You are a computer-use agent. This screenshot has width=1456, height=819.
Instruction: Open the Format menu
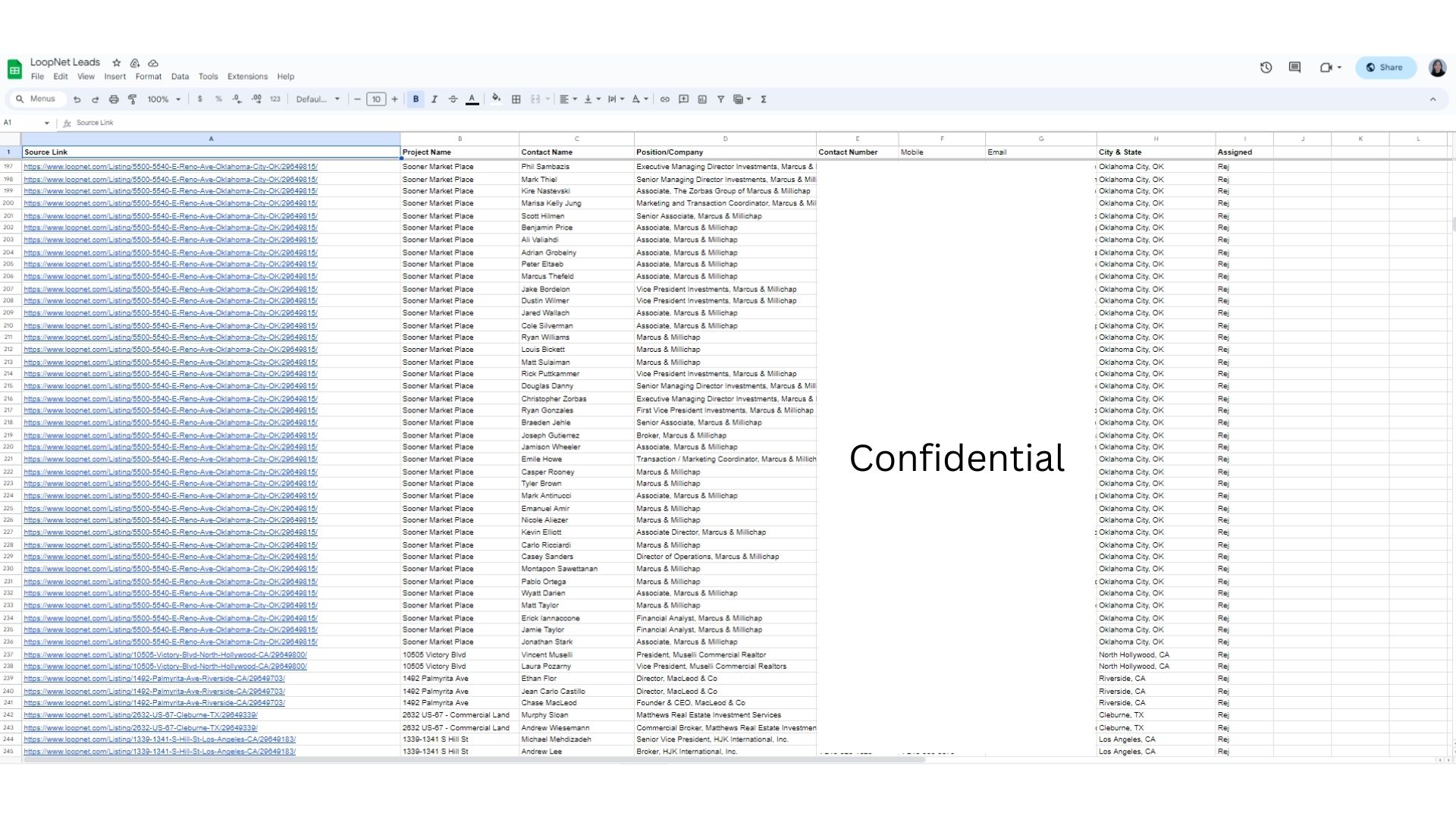pyautogui.click(x=149, y=77)
